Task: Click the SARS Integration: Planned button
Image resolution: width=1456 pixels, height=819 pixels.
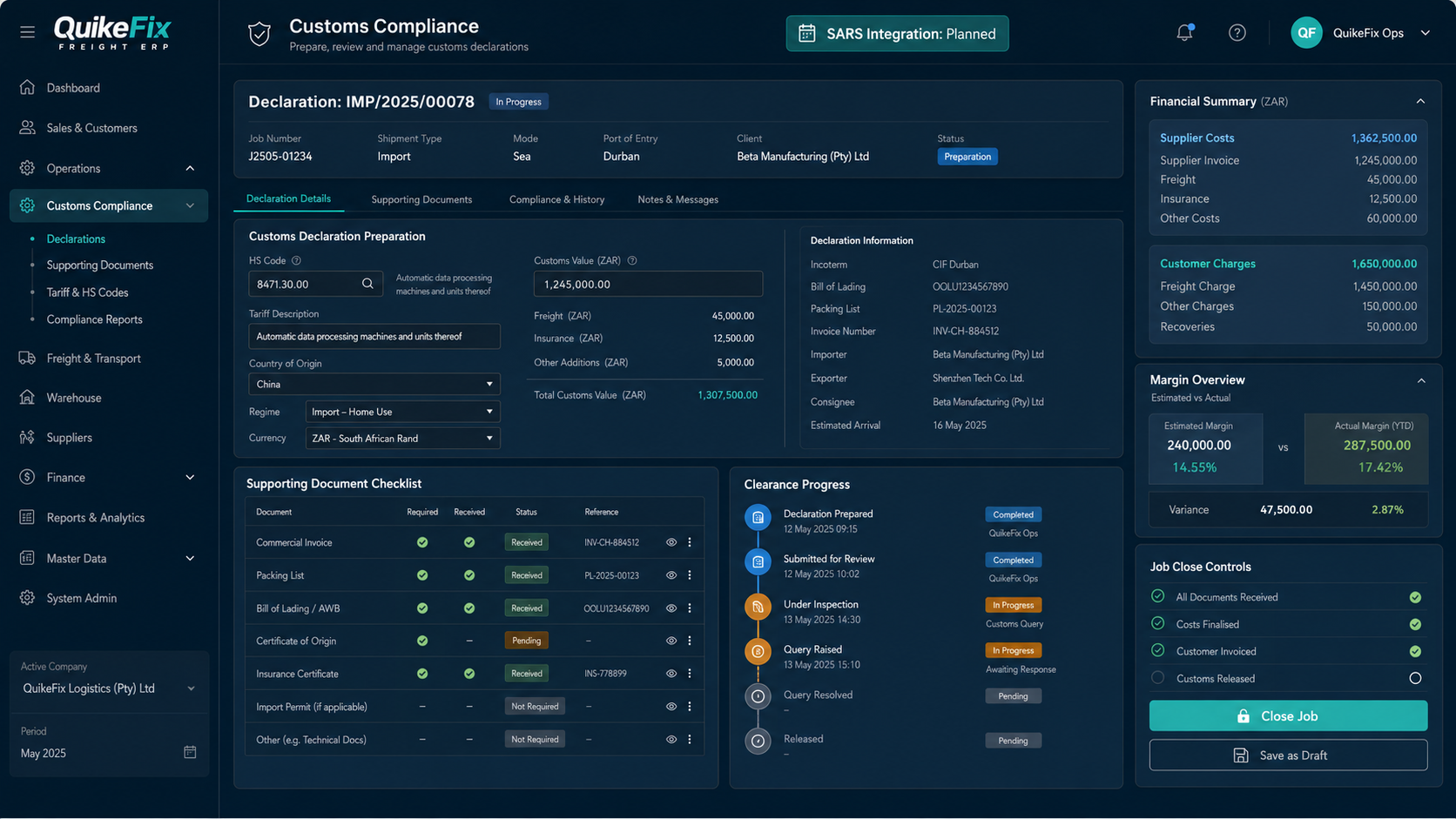Action: 897,34
